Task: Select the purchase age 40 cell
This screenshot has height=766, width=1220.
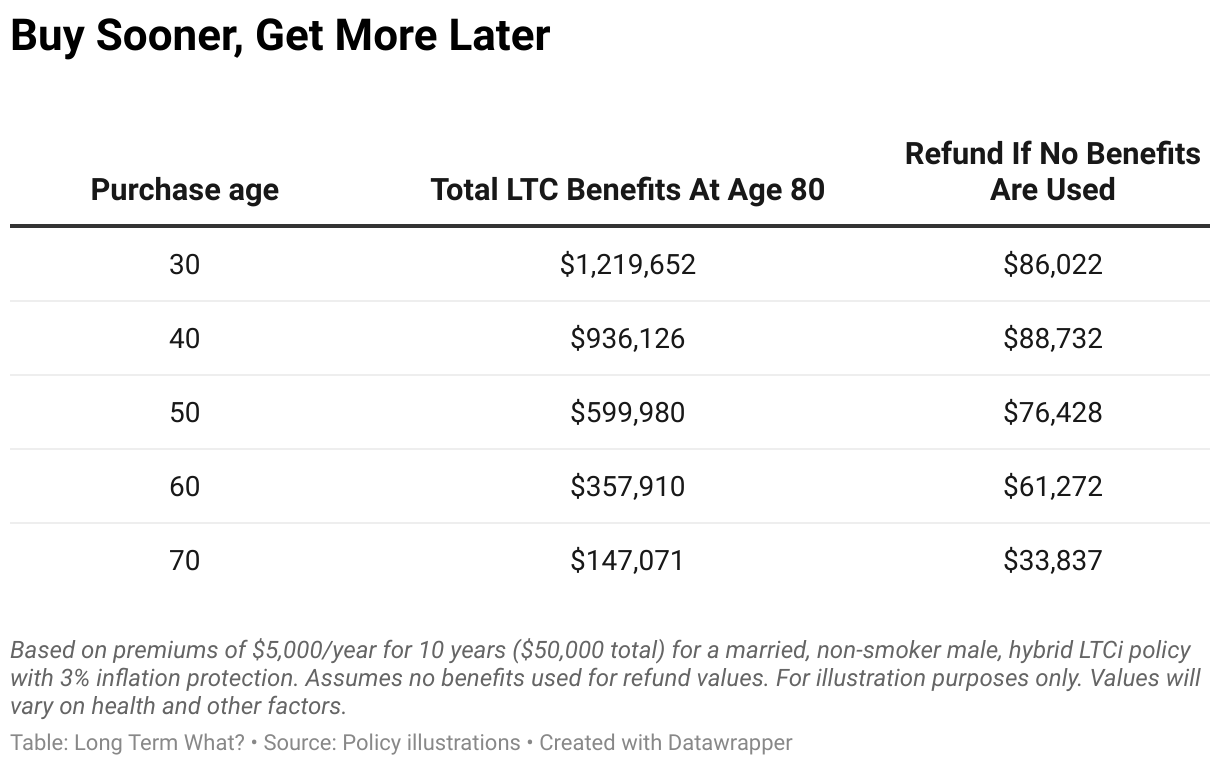Action: (x=185, y=339)
